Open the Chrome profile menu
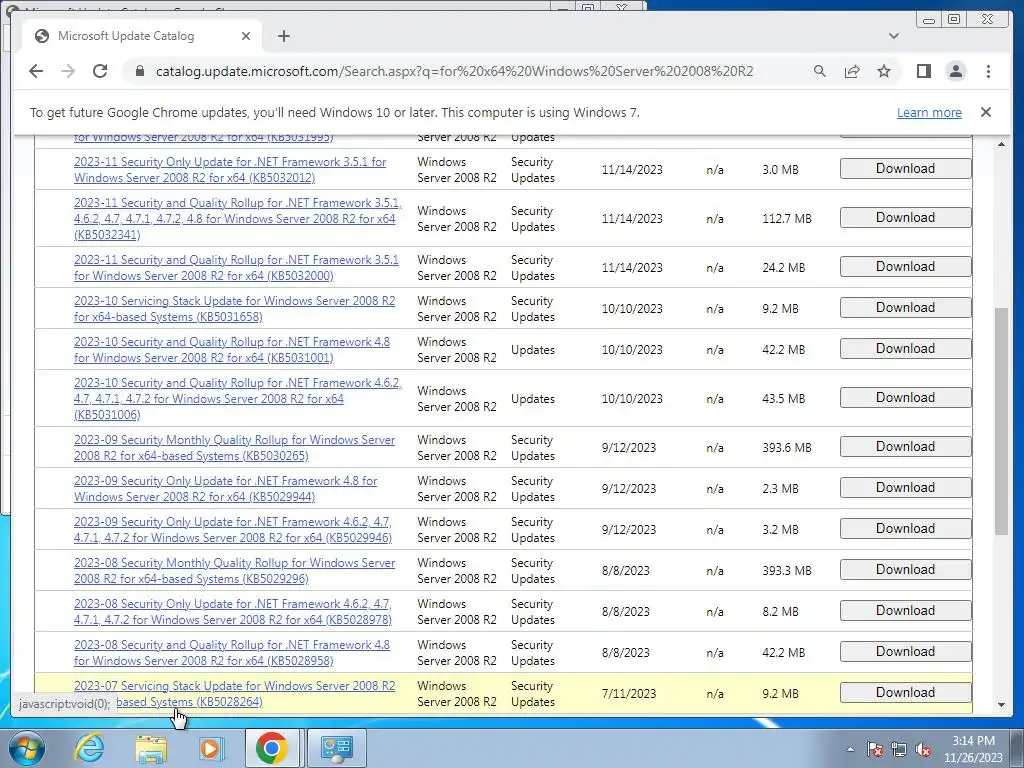The width and height of the screenshot is (1024, 768). [x=955, y=71]
